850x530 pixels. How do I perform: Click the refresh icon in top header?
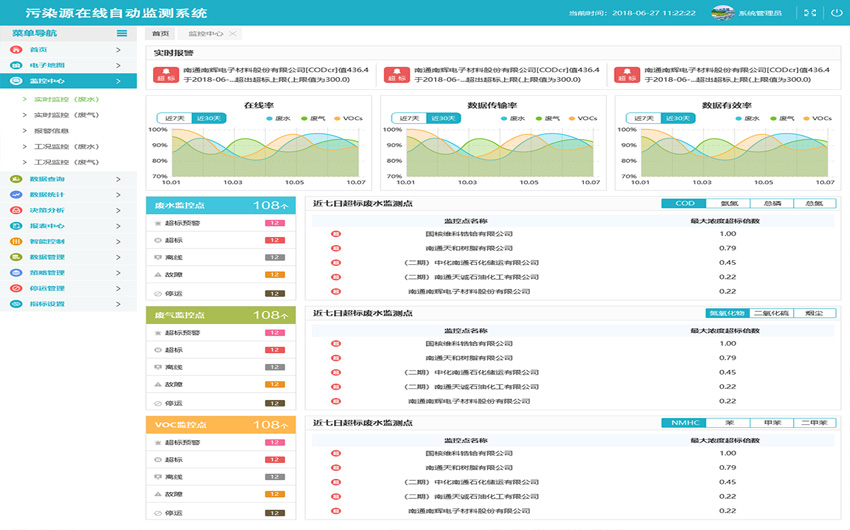click(x=810, y=13)
